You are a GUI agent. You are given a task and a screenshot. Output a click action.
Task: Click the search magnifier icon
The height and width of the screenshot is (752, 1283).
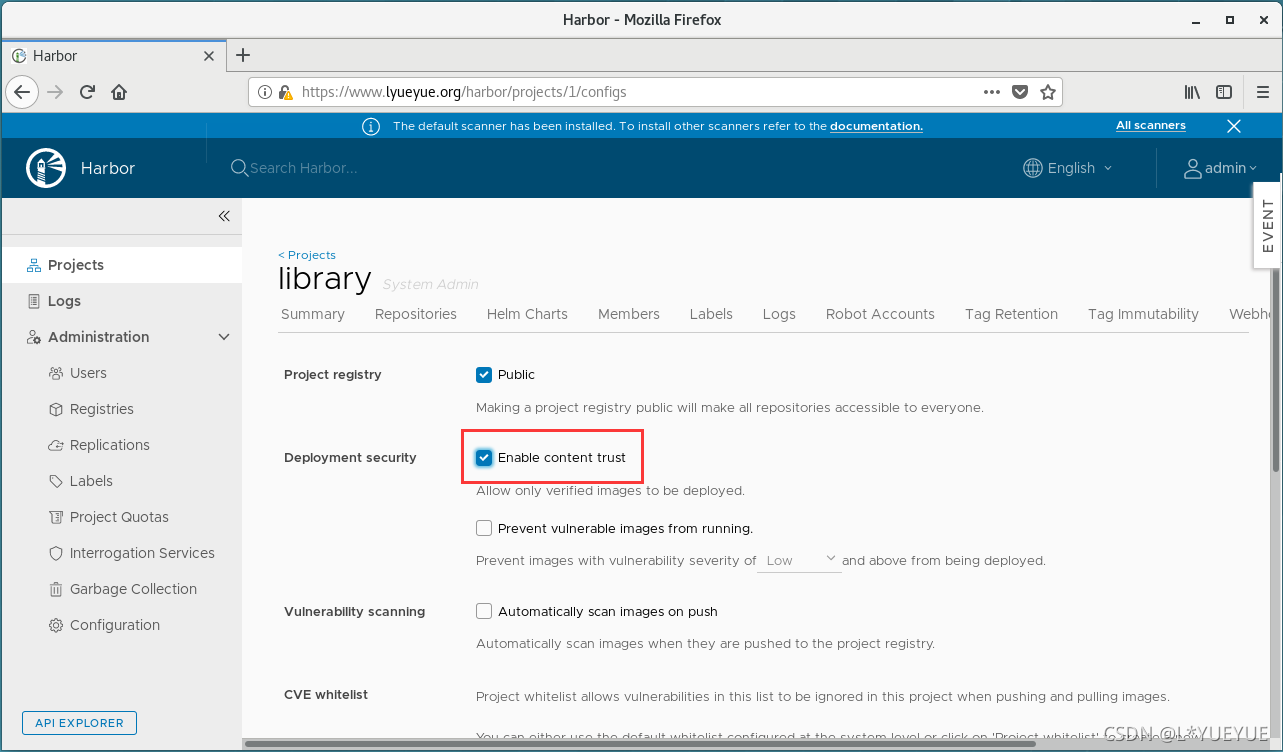pos(239,168)
